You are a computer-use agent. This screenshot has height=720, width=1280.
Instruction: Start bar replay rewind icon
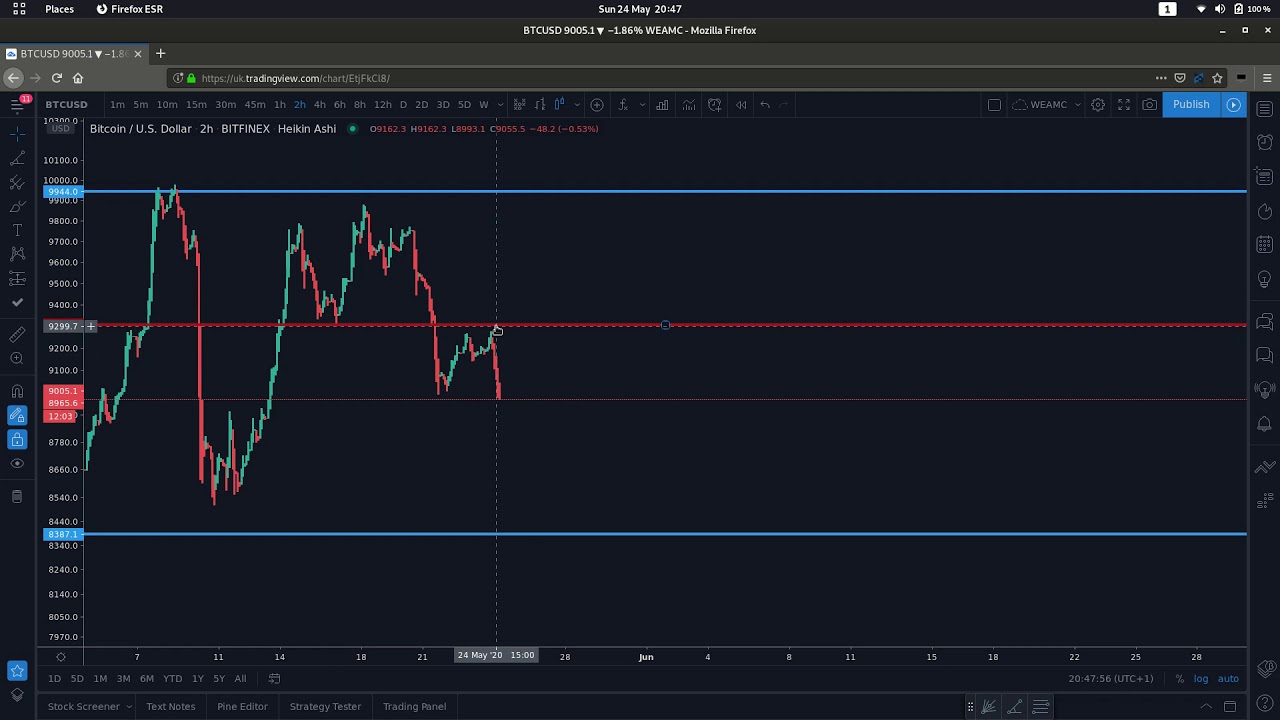pos(741,104)
